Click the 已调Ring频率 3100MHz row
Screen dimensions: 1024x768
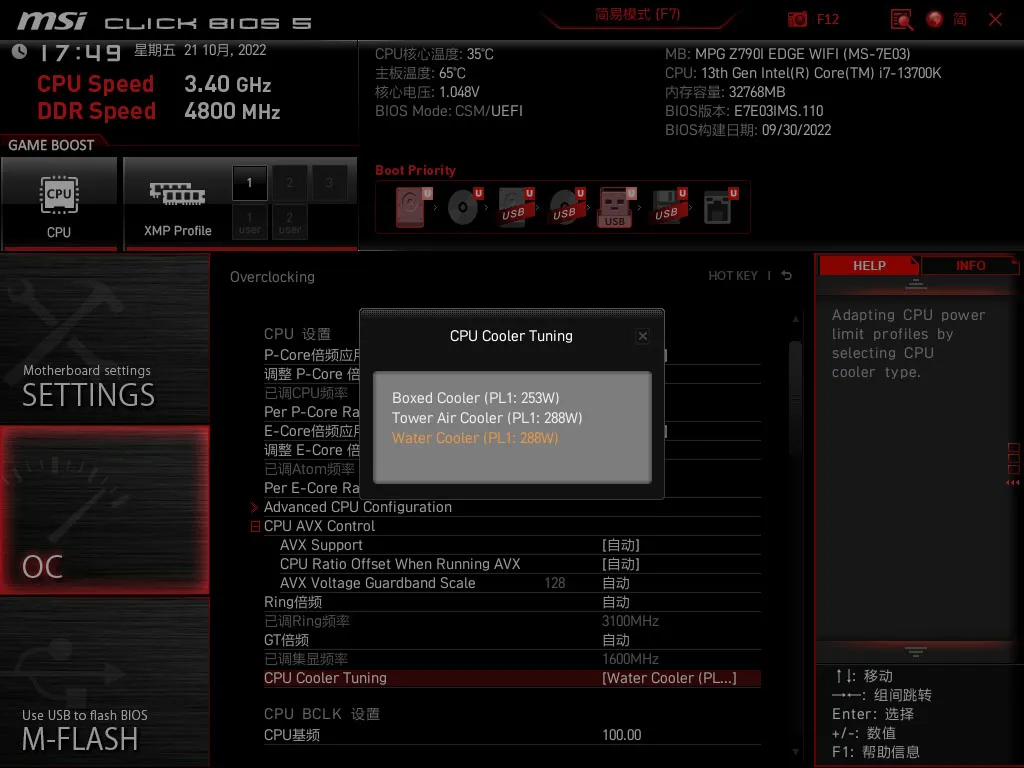(x=512, y=621)
